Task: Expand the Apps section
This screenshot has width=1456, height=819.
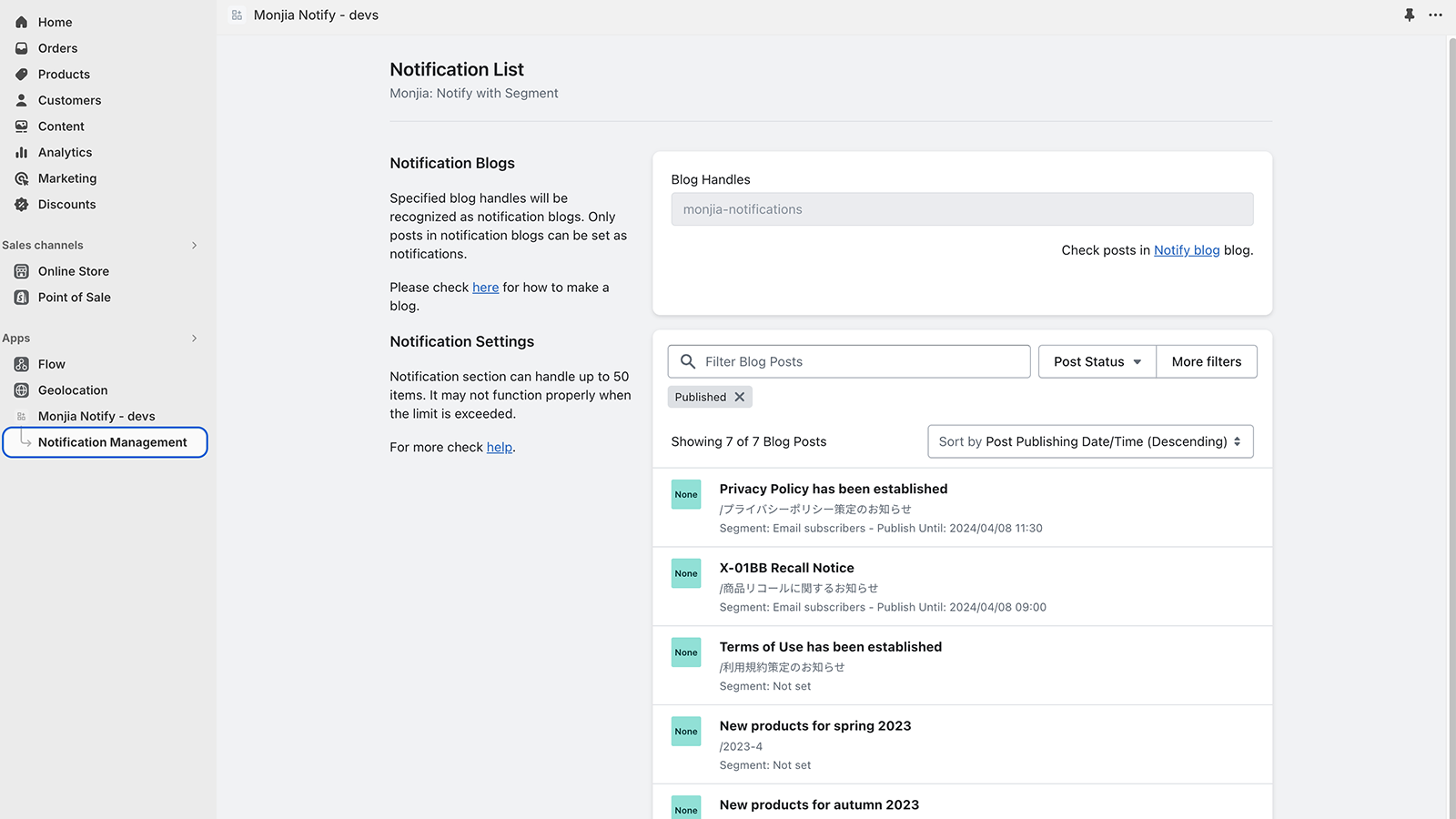Action: [194, 338]
